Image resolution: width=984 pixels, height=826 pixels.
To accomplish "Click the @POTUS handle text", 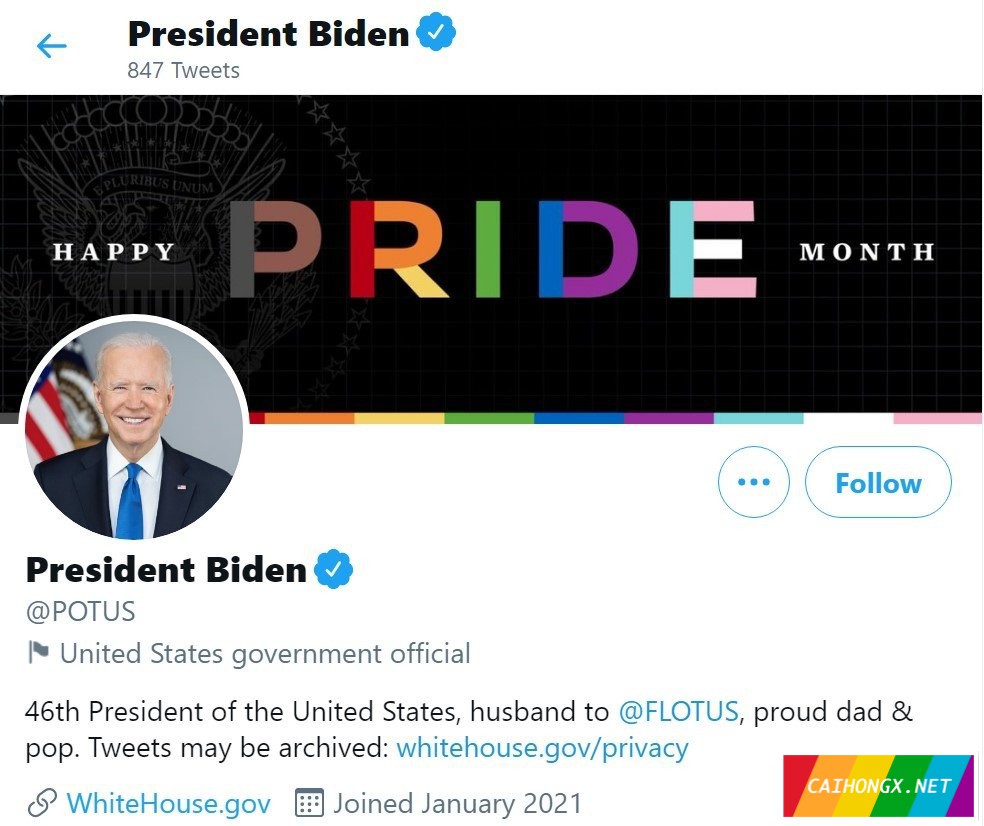I will click(80, 611).
